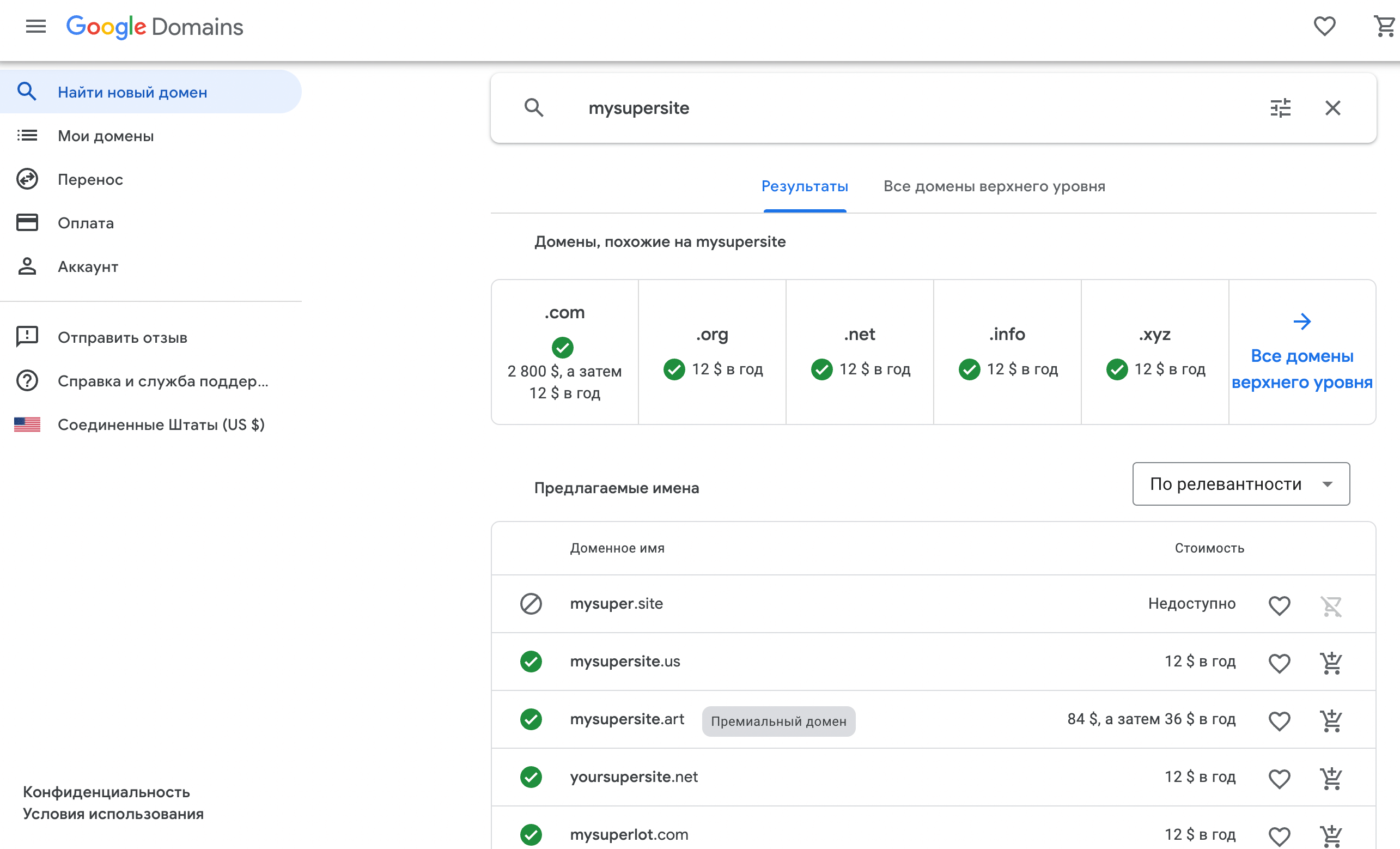Viewport: 1400px width, 849px height.
Task: Click the hamburger menu icon top left
Action: click(x=35, y=26)
